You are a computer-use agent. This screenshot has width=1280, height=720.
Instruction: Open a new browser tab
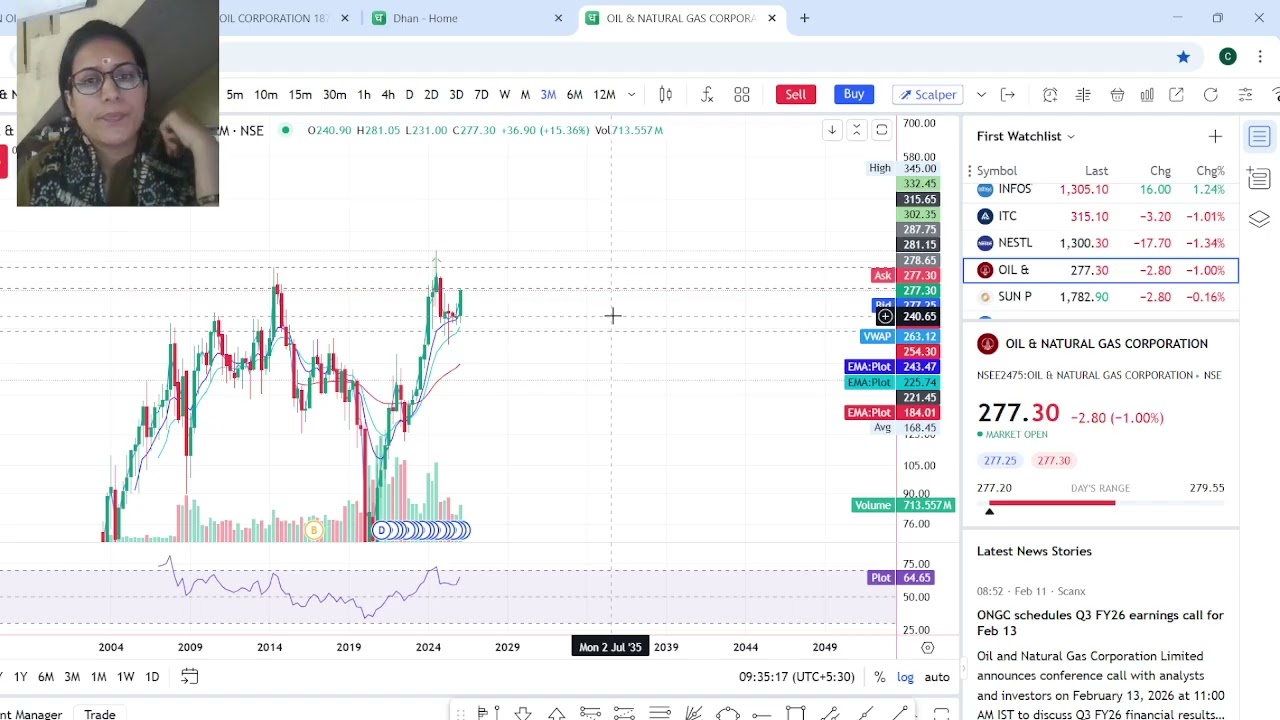tap(804, 18)
